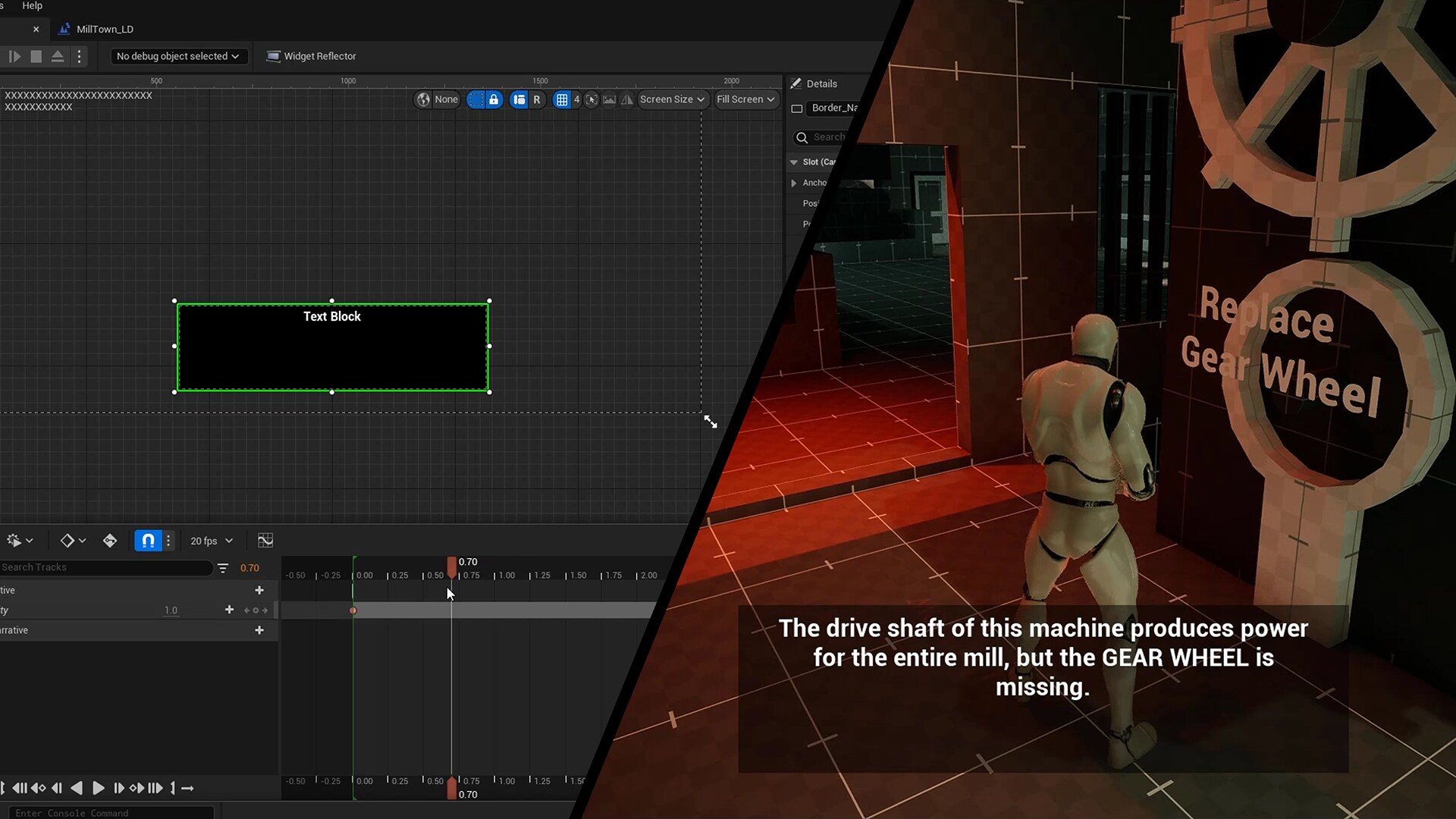Toggle dashed outline display

475,99
